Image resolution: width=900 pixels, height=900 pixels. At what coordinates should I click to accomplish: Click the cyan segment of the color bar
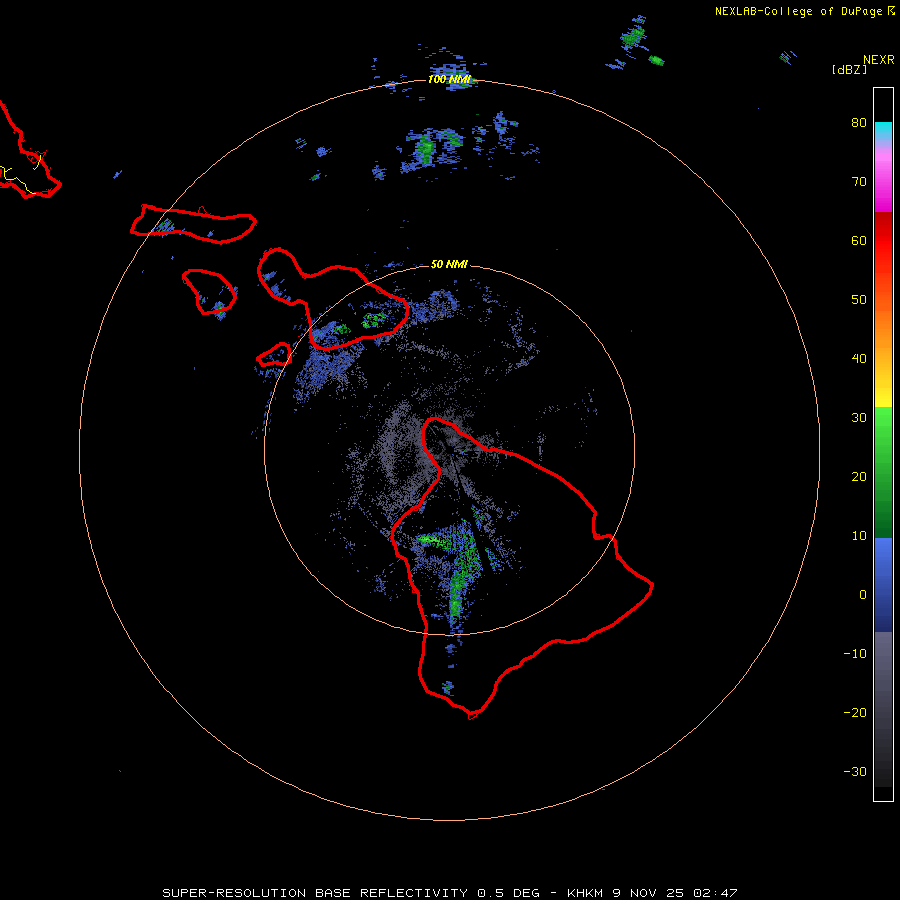883,131
